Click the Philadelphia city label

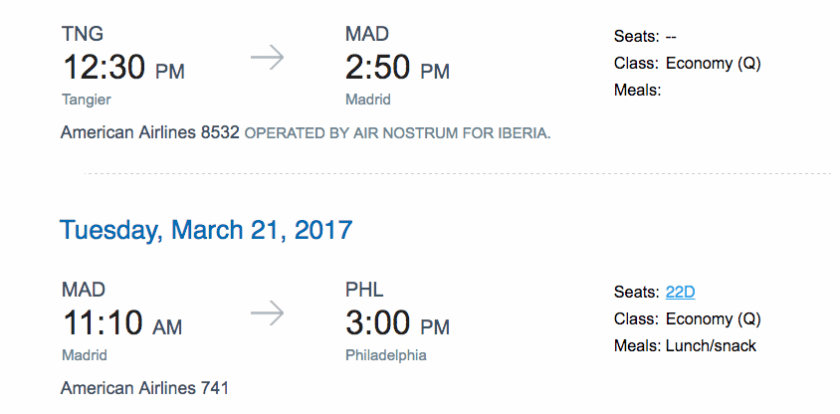point(385,355)
